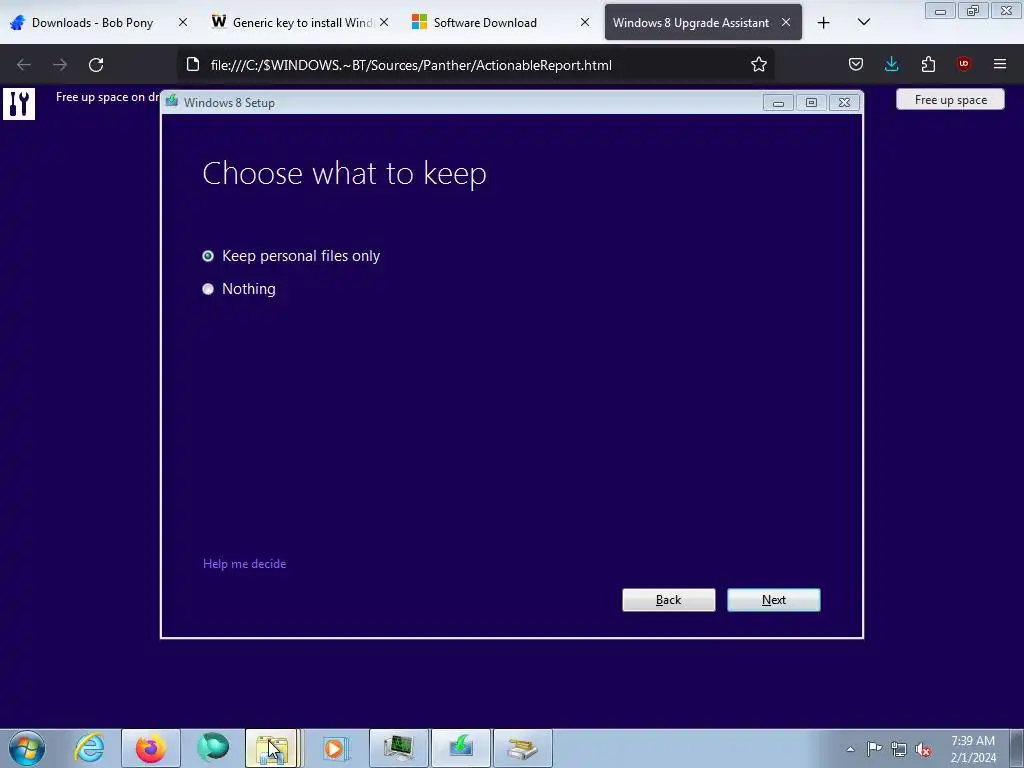Show hidden system tray icons

pos(850,749)
